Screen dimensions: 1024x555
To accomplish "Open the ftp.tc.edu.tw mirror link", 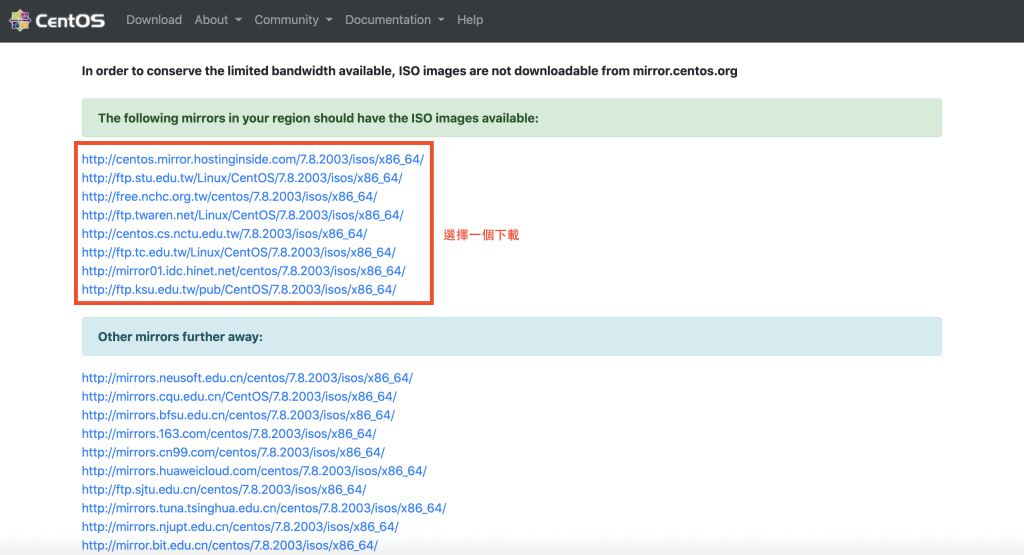I will click(238, 252).
